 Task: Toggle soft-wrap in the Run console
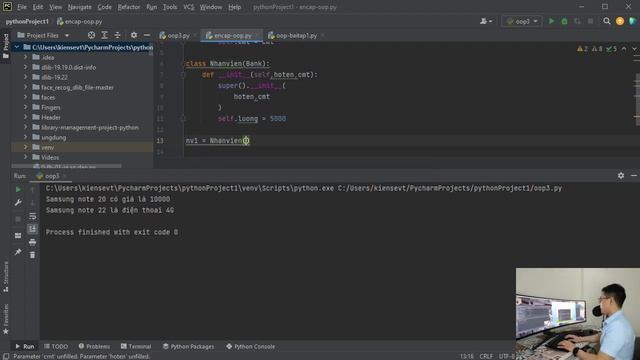coord(33,216)
